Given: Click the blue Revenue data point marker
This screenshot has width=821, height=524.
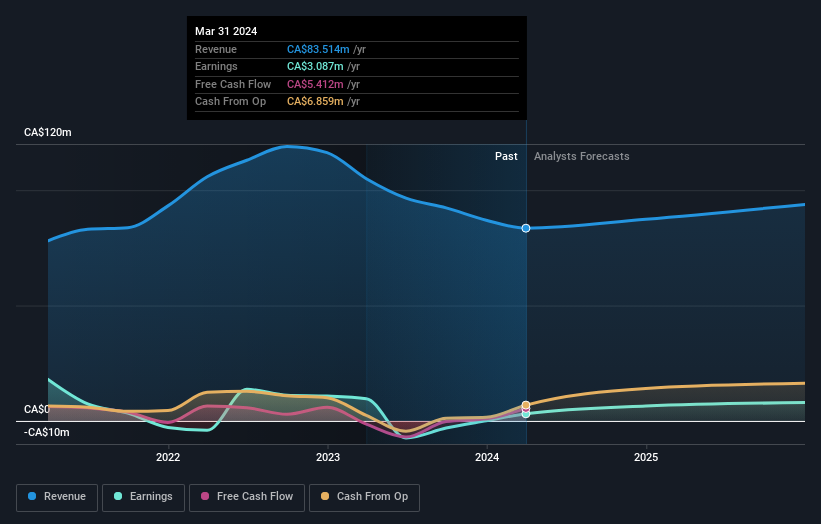Looking at the screenshot, I should click(x=526, y=228).
